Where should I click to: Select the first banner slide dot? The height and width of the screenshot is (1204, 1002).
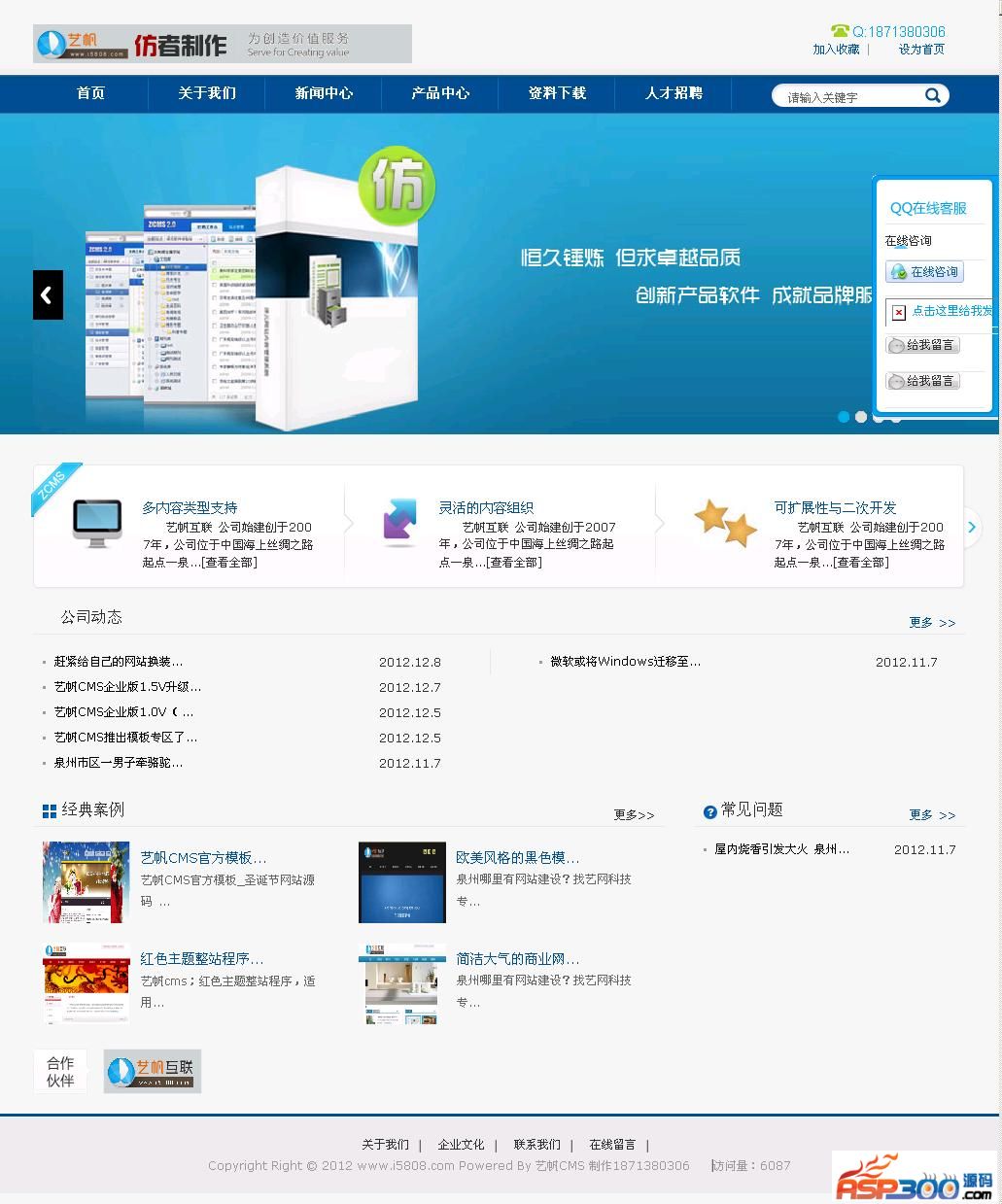[x=844, y=417]
